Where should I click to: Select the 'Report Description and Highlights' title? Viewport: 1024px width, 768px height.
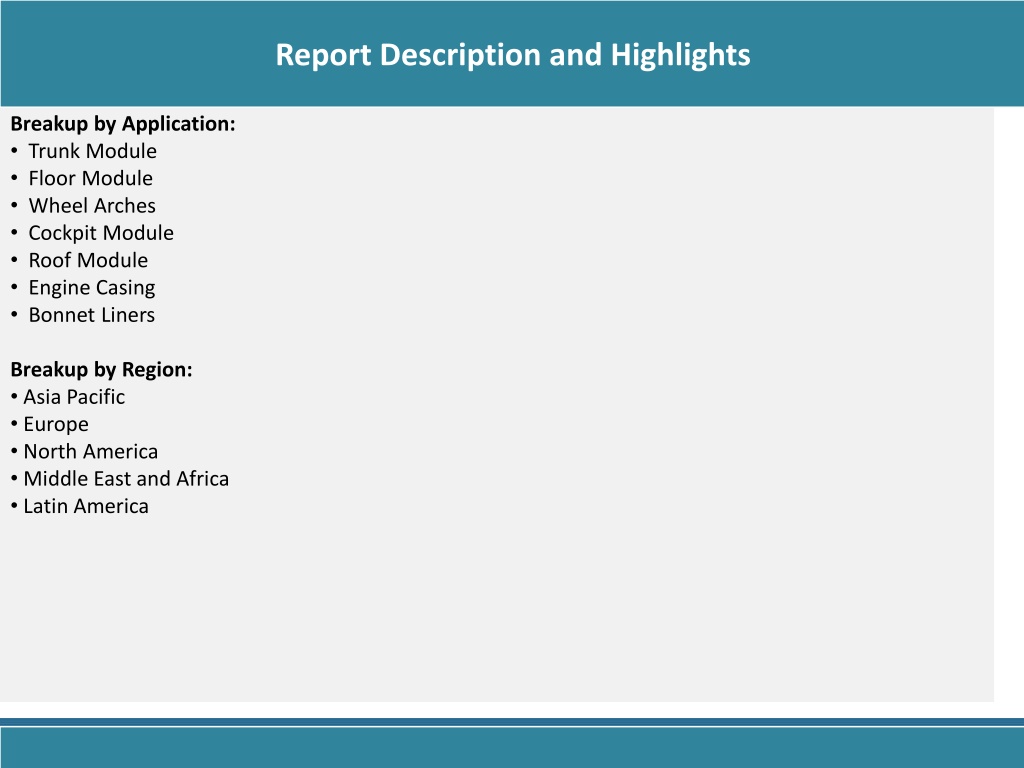[x=513, y=55]
